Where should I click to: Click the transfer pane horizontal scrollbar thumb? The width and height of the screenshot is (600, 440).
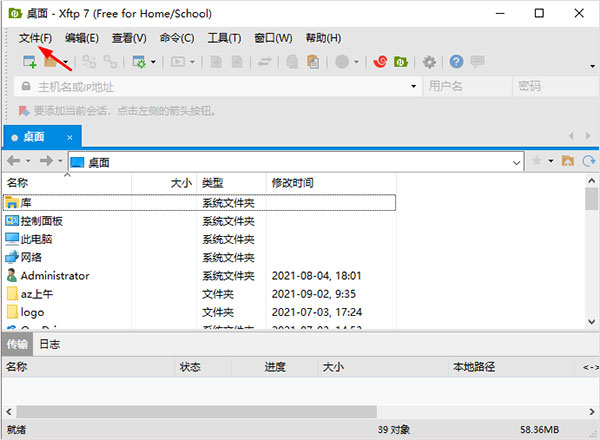pyautogui.click(x=197, y=412)
